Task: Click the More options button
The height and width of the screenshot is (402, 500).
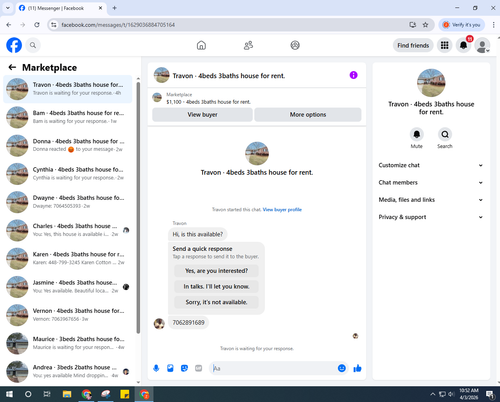Action: (x=308, y=115)
